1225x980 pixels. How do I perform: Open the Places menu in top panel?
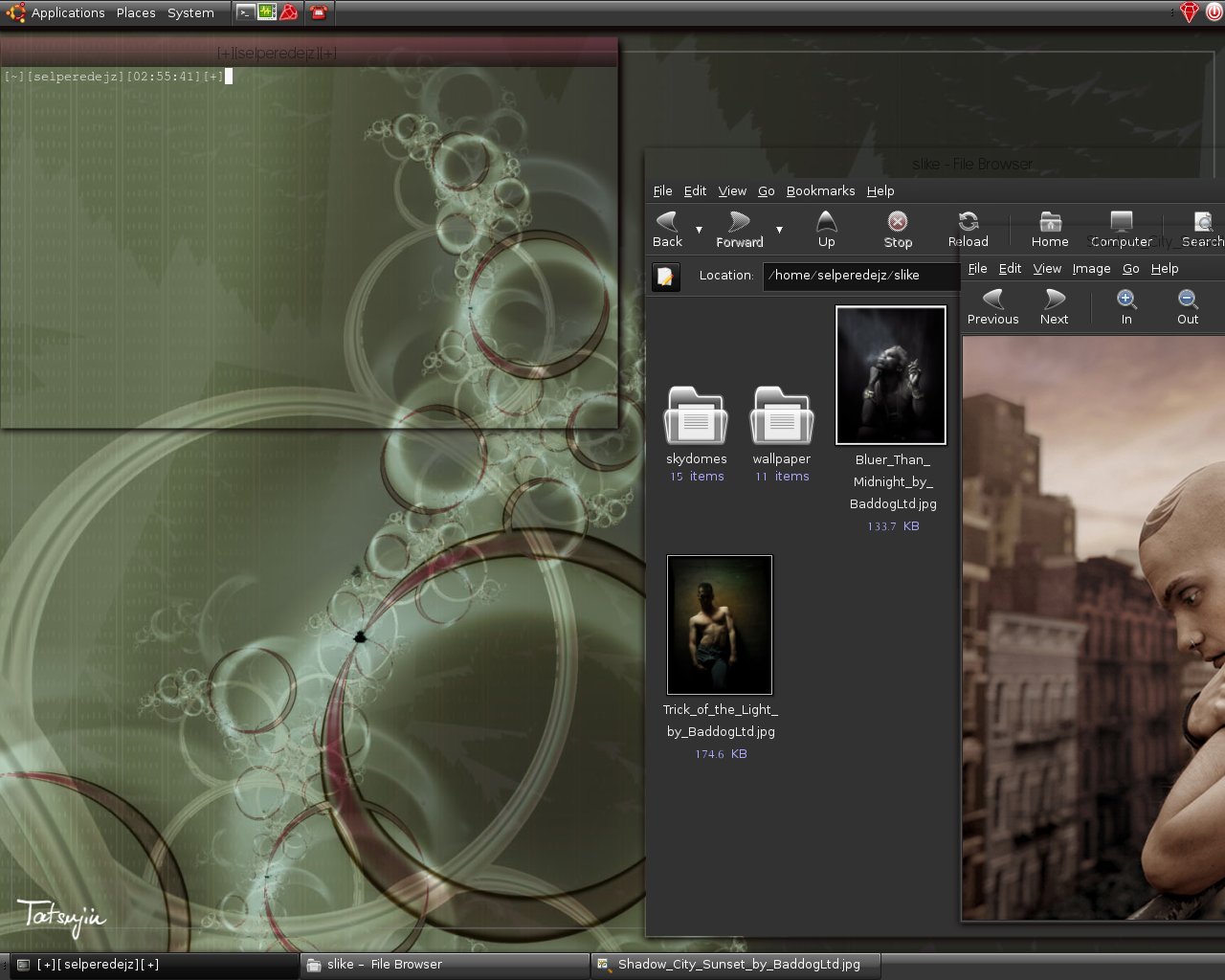click(x=136, y=12)
